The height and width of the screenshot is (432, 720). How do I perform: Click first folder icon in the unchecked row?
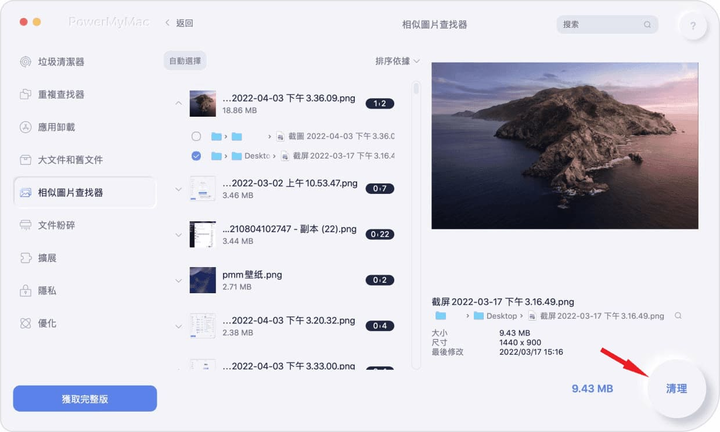(216, 136)
